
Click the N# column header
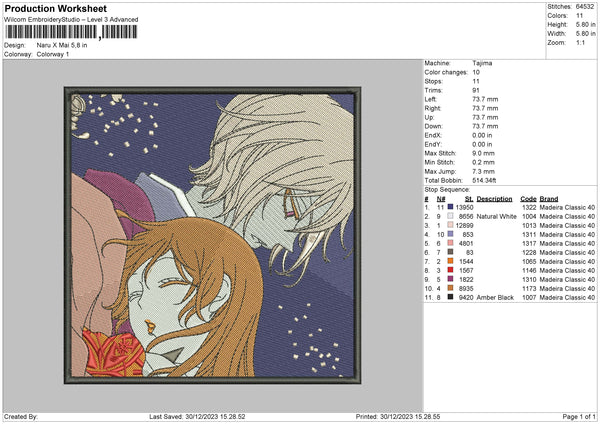click(441, 199)
